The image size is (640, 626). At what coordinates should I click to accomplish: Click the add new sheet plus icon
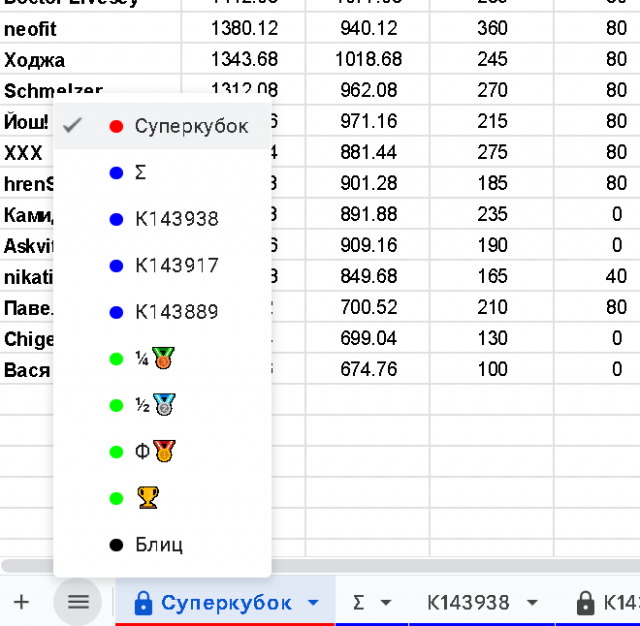(21, 602)
